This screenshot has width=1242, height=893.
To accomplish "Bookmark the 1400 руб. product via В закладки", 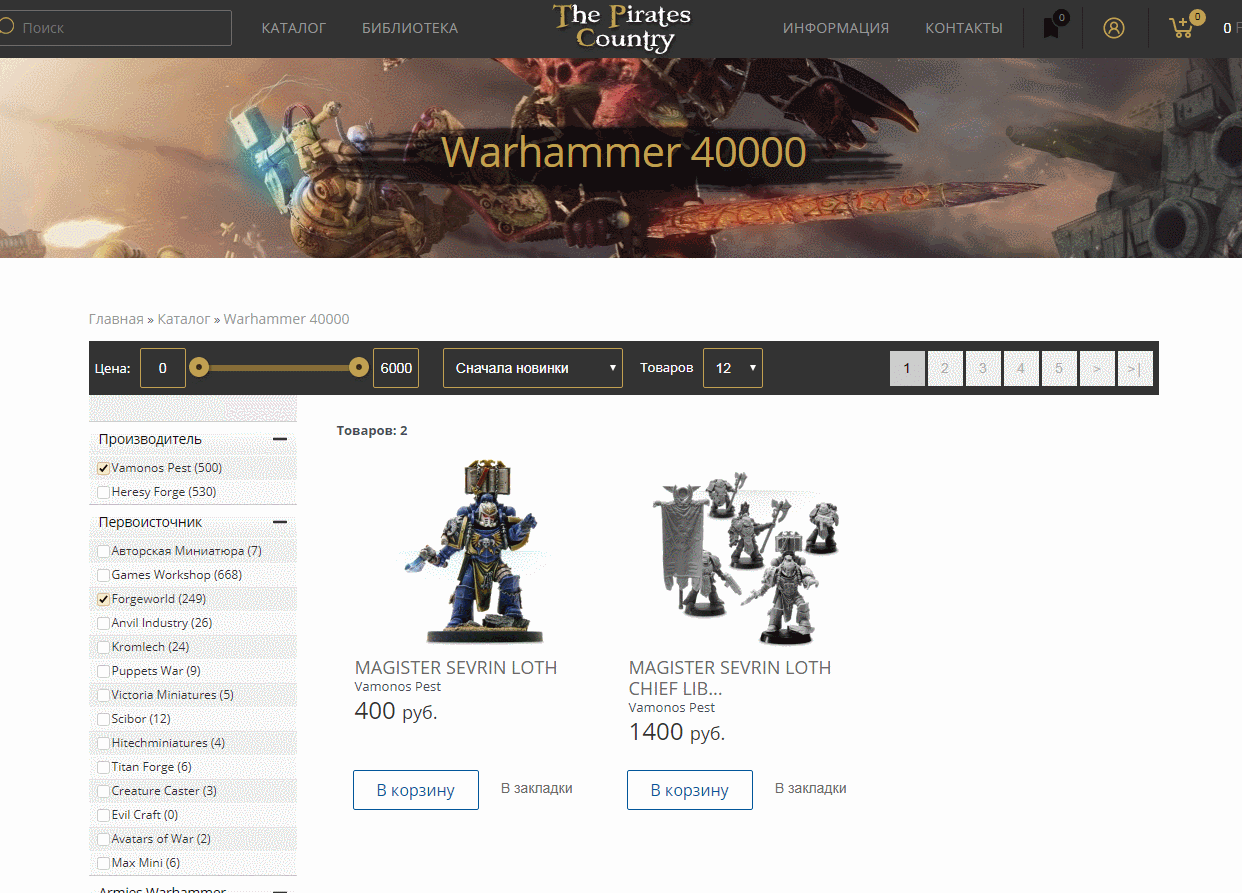I will [811, 788].
